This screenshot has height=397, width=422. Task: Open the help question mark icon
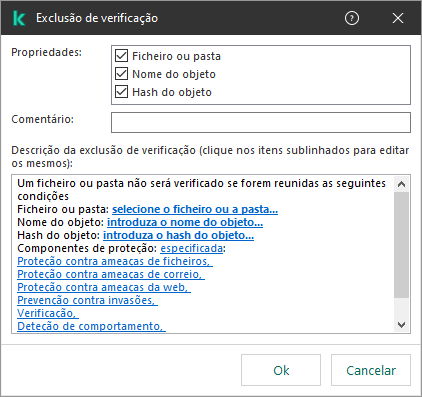352,18
